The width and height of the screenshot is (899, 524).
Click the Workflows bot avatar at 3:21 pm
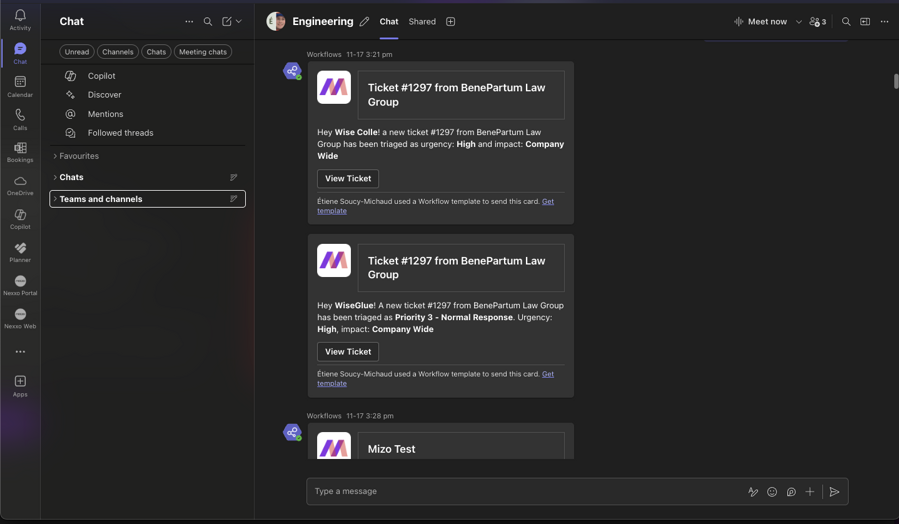click(292, 71)
